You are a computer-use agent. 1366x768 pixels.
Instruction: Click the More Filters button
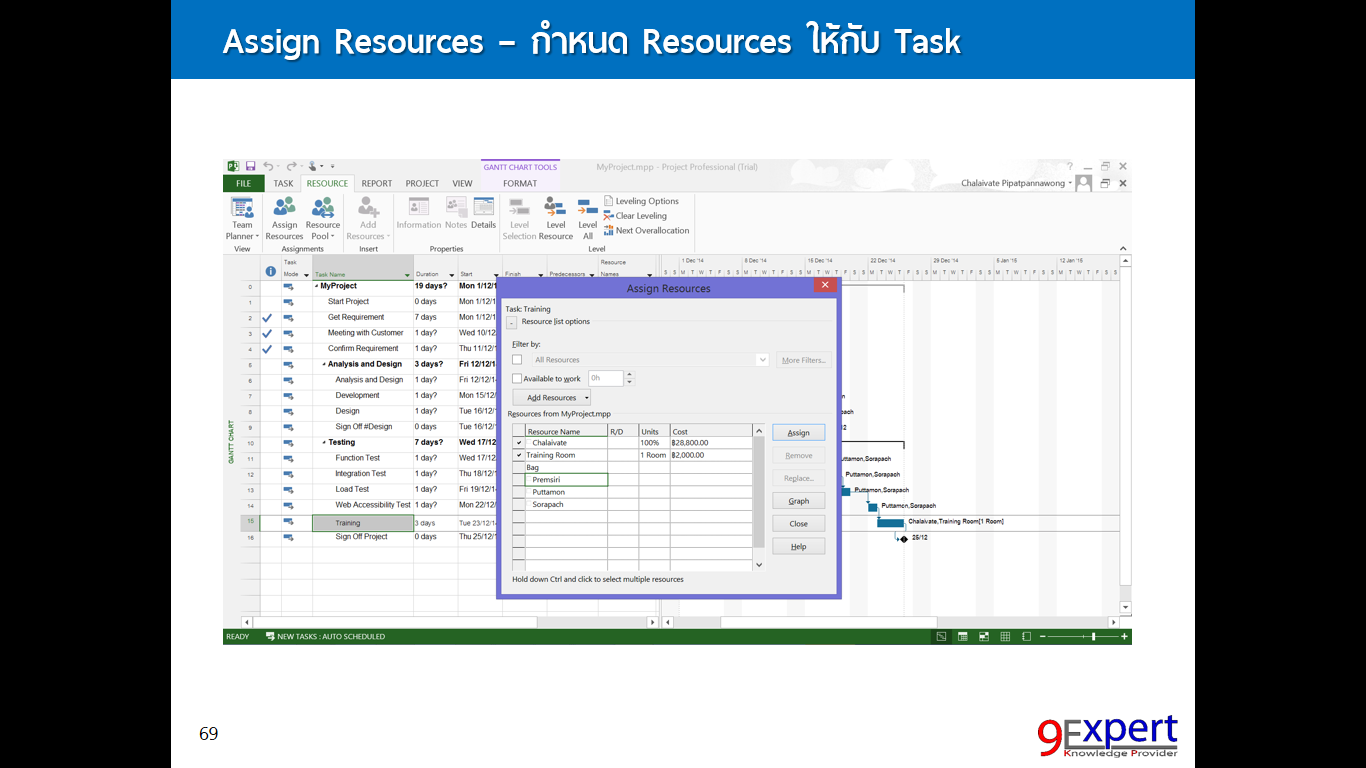click(x=803, y=359)
